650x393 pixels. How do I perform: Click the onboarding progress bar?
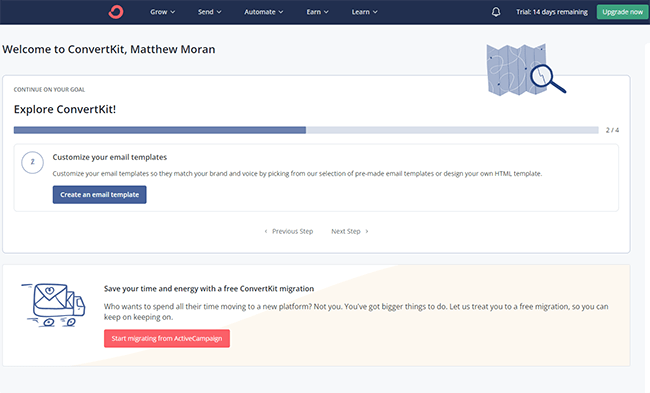point(306,130)
